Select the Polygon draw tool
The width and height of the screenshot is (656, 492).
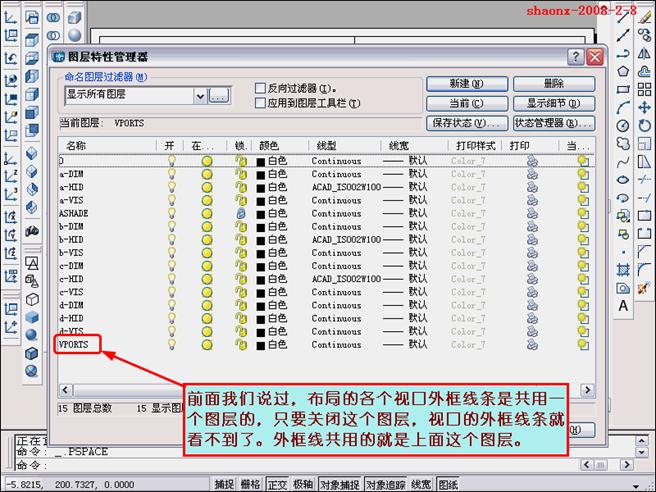pos(623,71)
